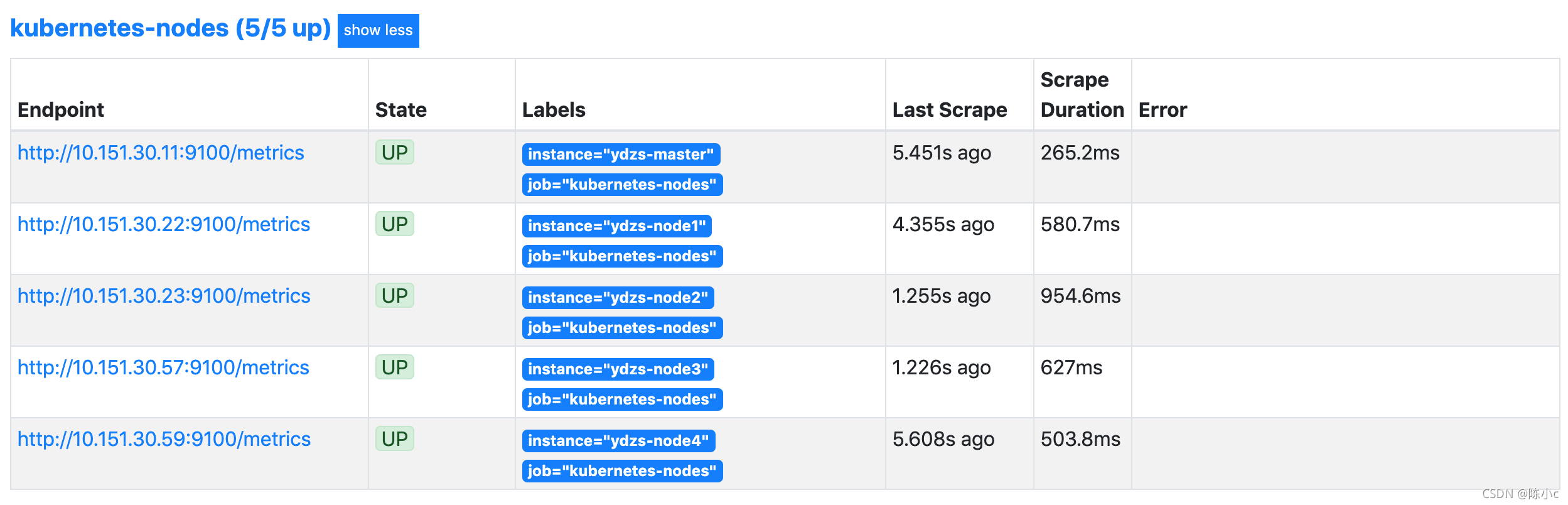Click the UP state badge for ydzs-master
Image resolution: width=1568 pixels, height=505 pixels.
click(x=394, y=152)
